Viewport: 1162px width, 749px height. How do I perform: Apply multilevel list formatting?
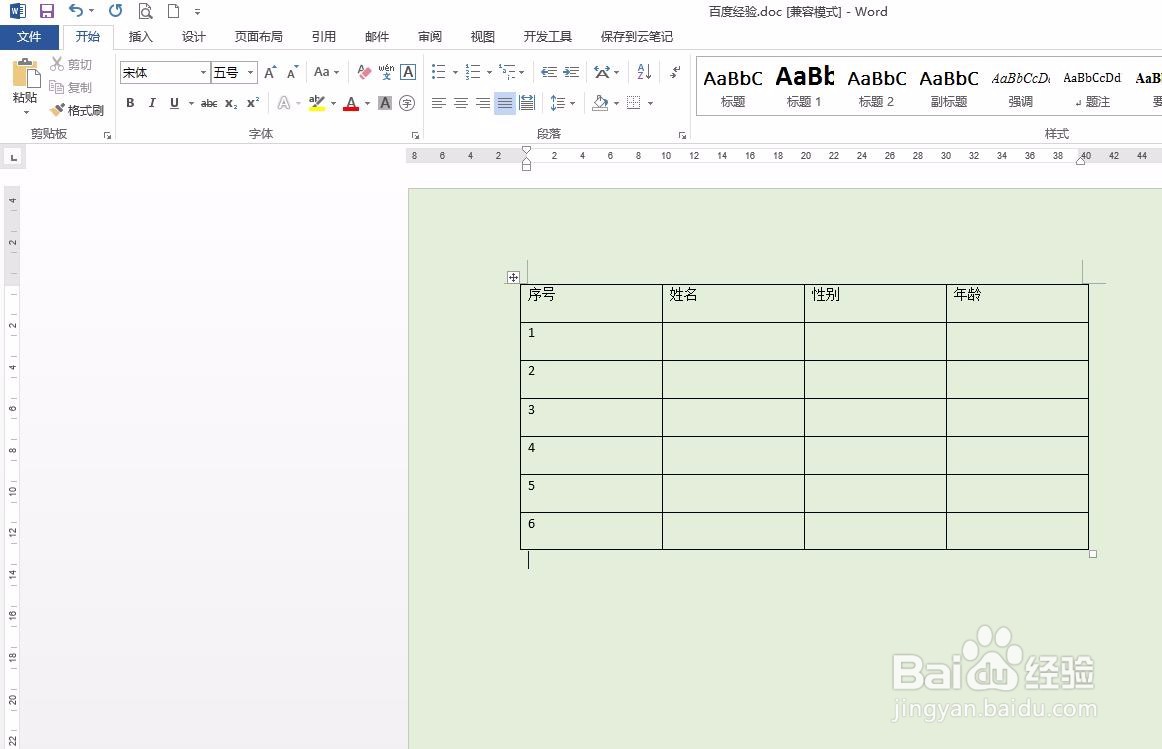click(508, 72)
